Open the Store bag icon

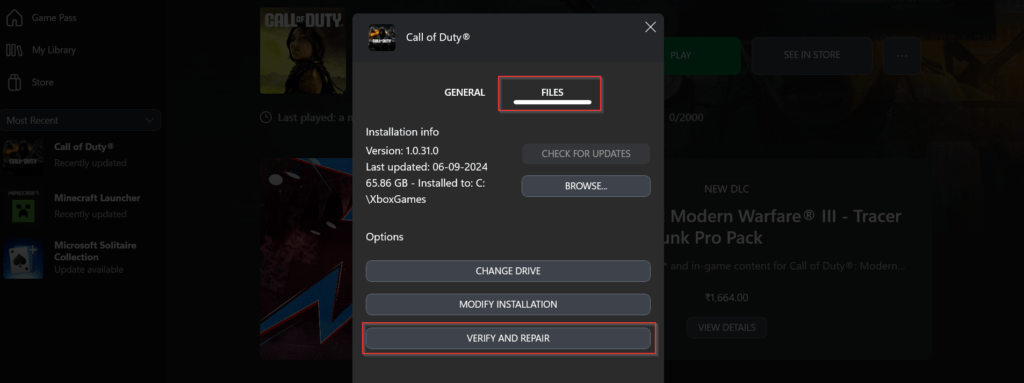pos(14,82)
